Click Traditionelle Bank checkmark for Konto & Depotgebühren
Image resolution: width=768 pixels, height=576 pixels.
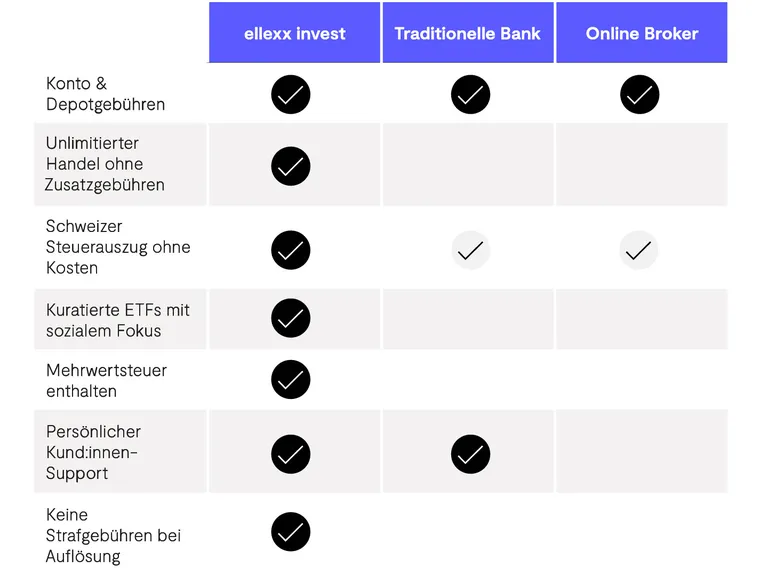click(470, 95)
